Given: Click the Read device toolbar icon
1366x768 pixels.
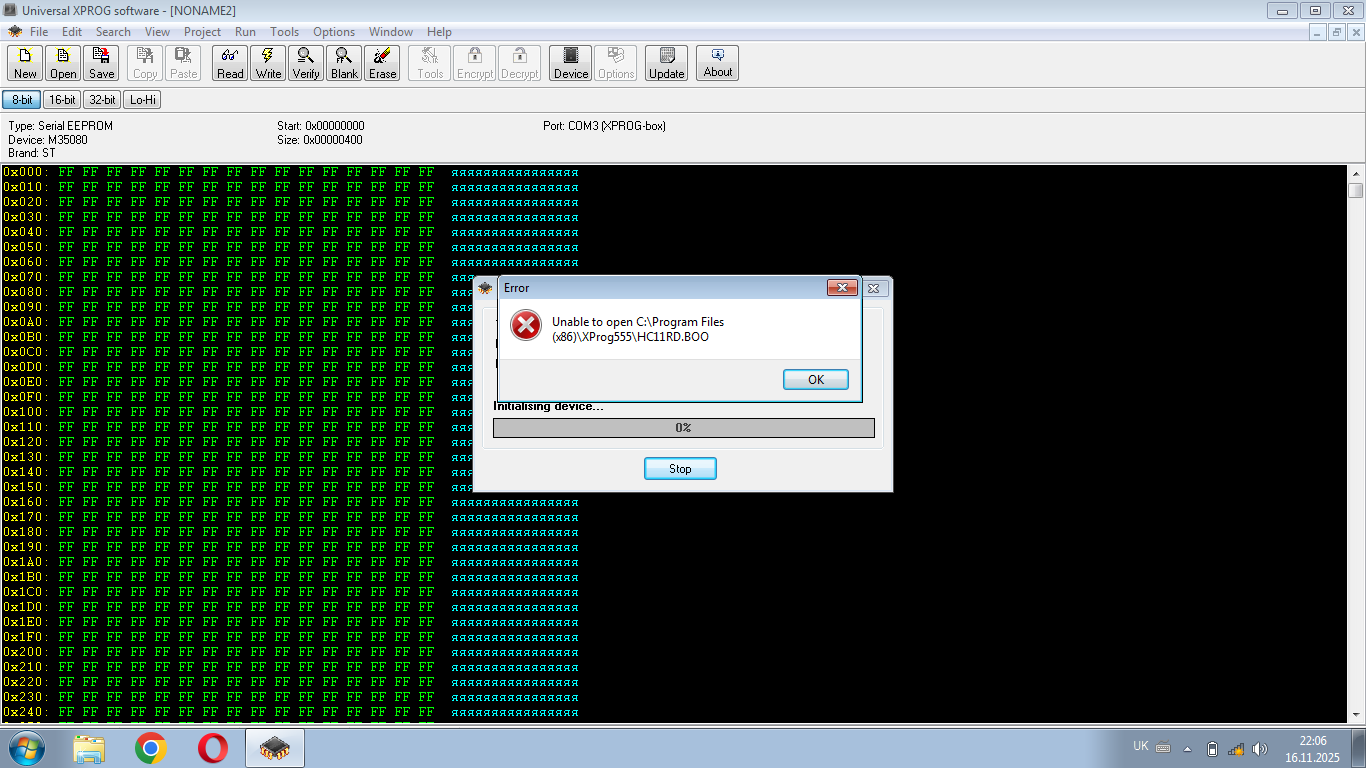Looking at the screenshot, I should point(230,63).
